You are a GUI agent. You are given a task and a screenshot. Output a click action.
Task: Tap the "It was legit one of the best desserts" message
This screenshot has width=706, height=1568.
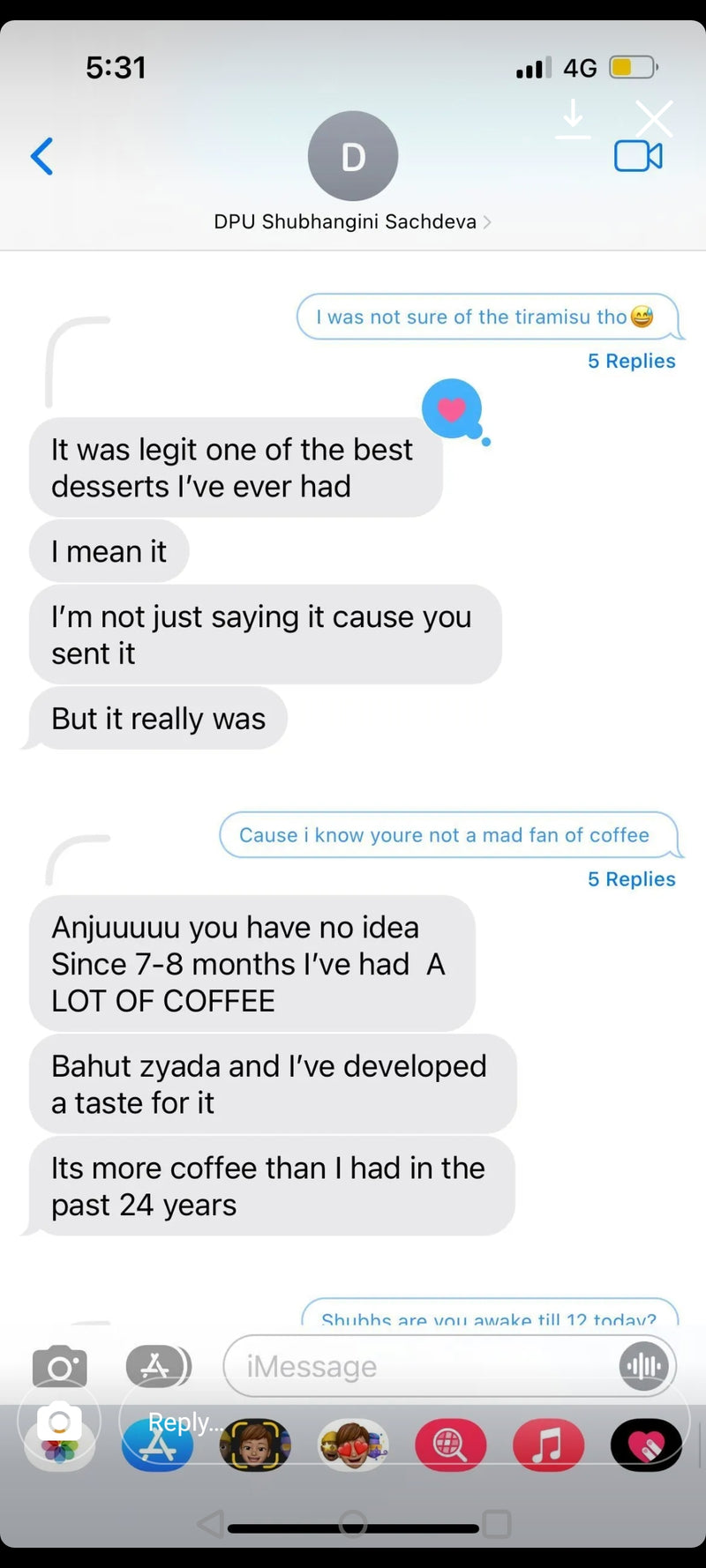[233, 467]
